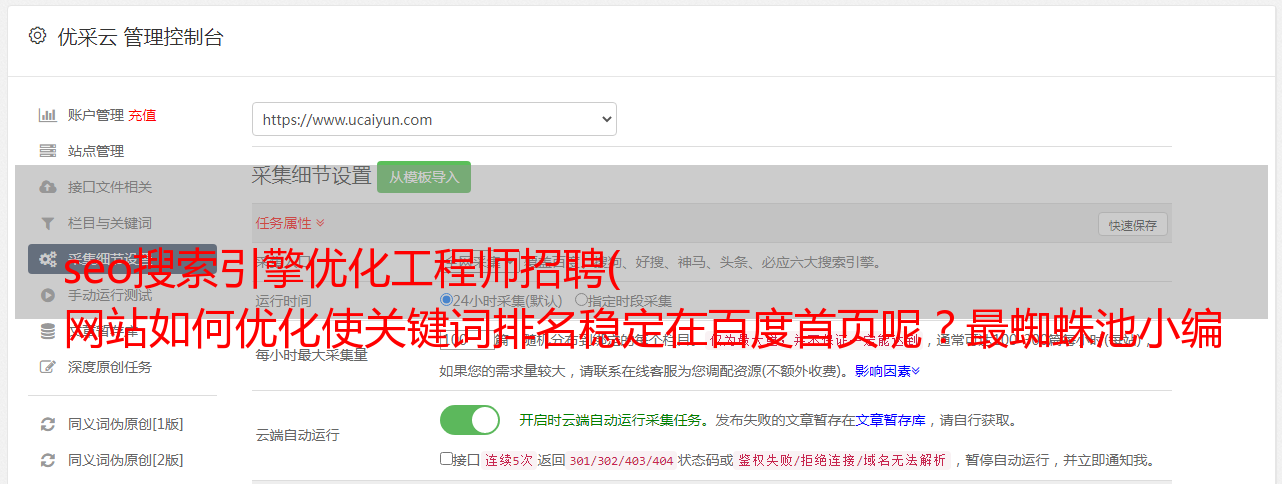Click the cloud upload icon for 接口文件相关
1282x484 pixels.
point(47,187)
